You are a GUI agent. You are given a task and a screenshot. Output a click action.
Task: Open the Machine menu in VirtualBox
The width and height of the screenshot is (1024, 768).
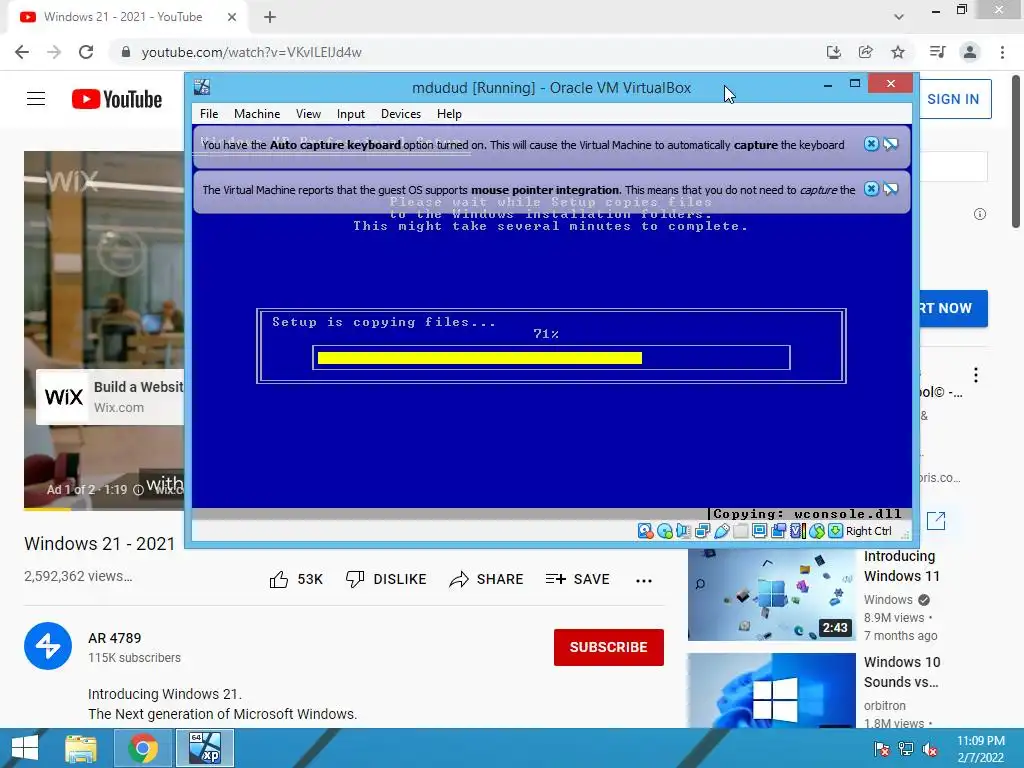click(257, 114)
